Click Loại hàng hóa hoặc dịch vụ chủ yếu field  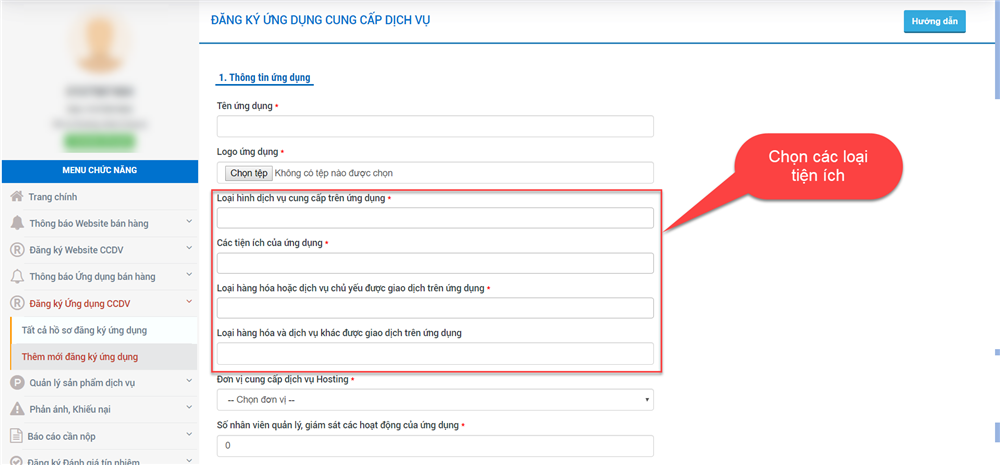(x=435, y=307)
